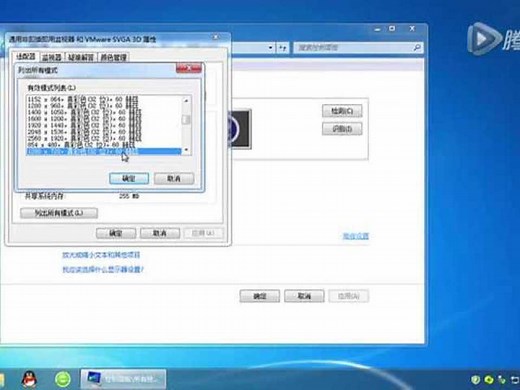Select the 854 x 480 mode row
Image resolution: width=520 pixels, height=390 pixels.
(104, 145)
